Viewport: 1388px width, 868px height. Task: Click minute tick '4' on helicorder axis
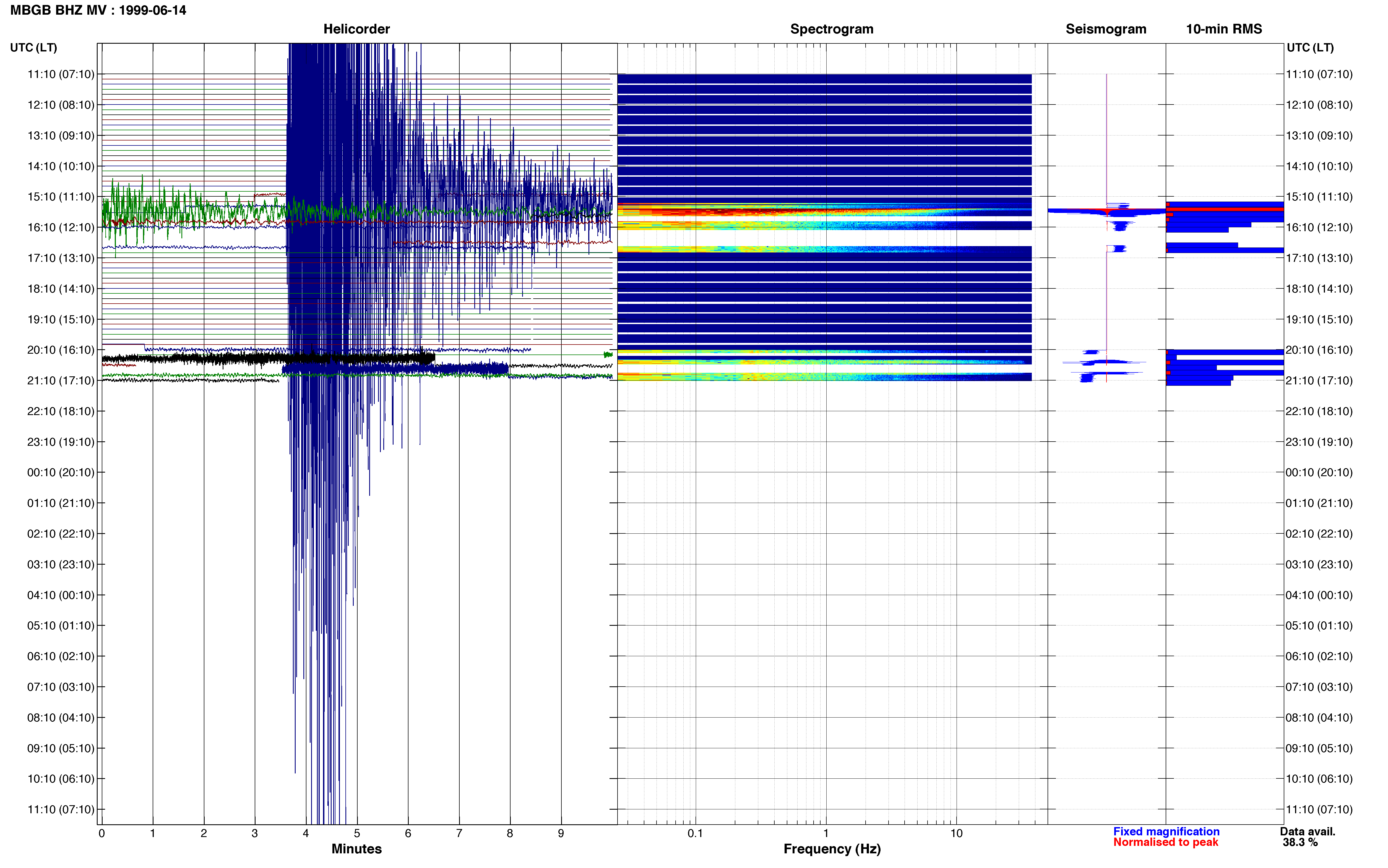click(x=306, y=833)
